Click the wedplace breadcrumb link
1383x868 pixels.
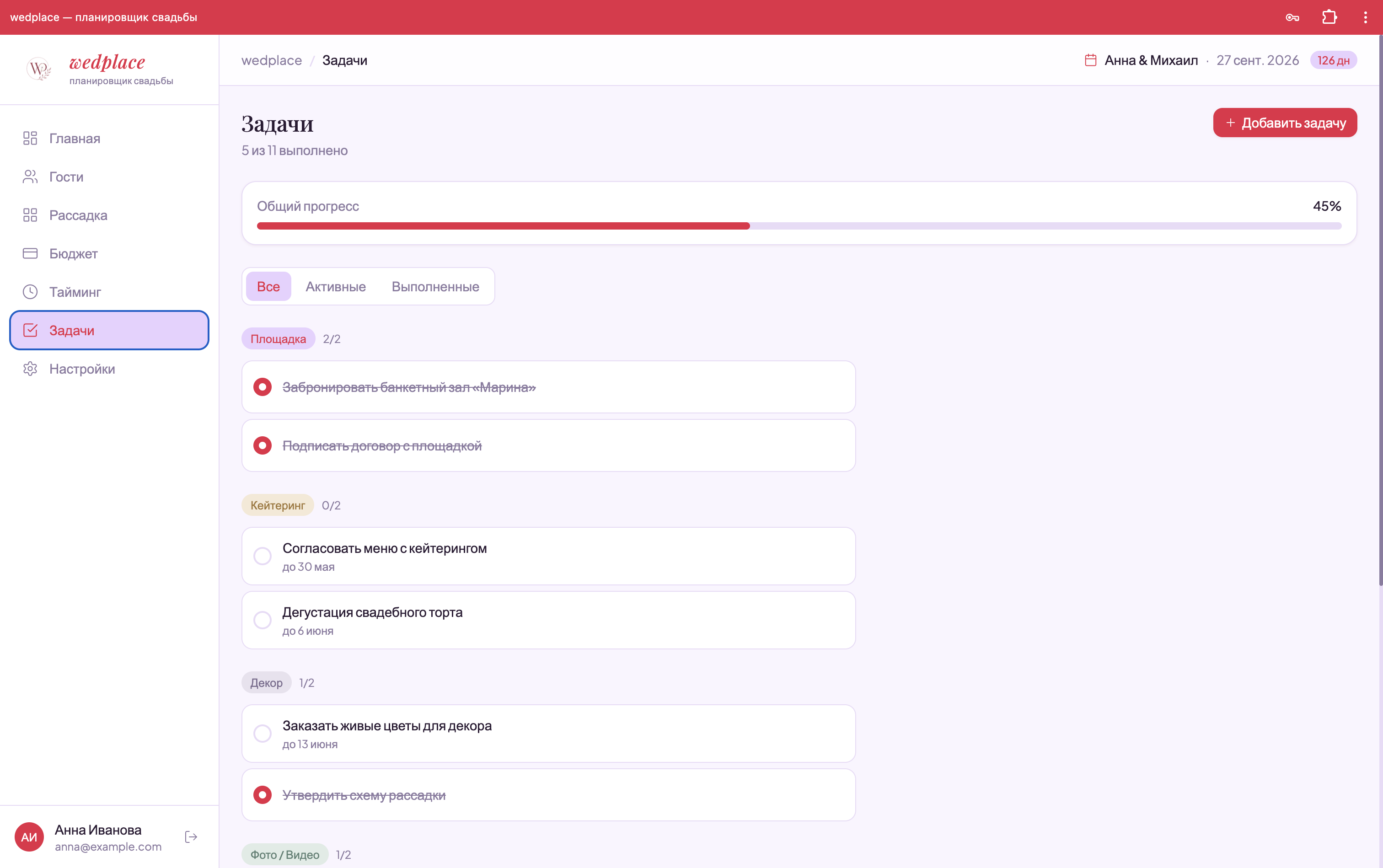(x=272, y=60)
